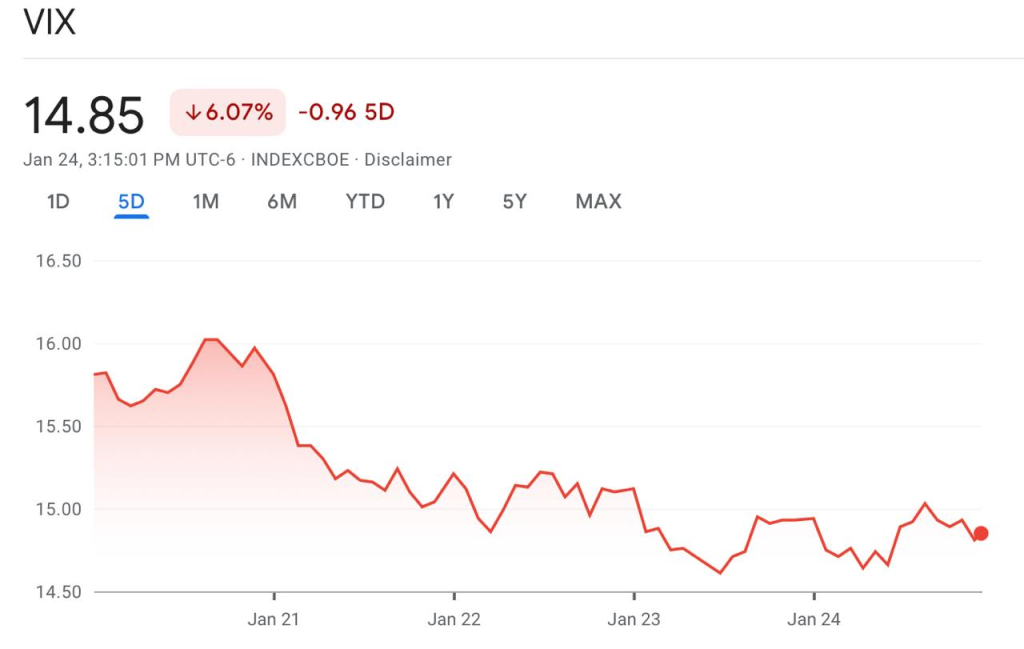This screenshot has height=649, width=1024.
Task: Click the -0.96 5D change text
Action: tap(346, 112)
